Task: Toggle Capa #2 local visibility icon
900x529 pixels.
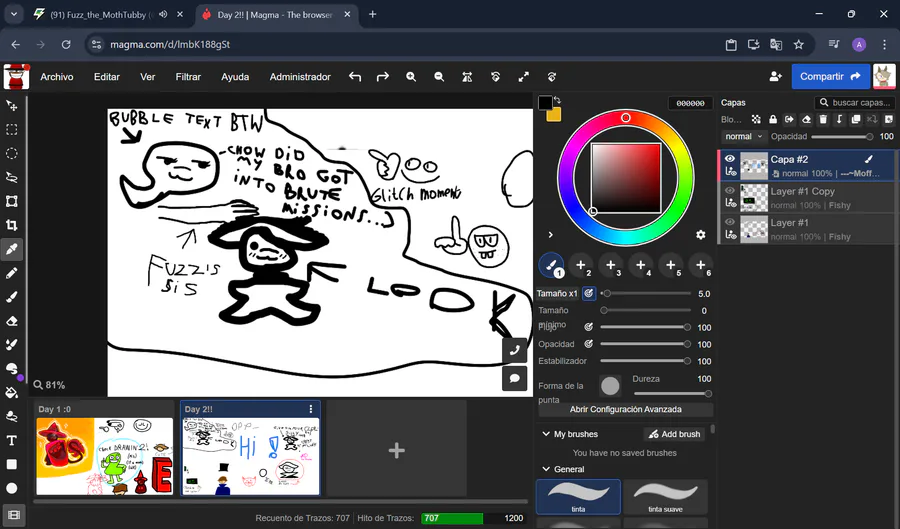Action: click(731, 171)
